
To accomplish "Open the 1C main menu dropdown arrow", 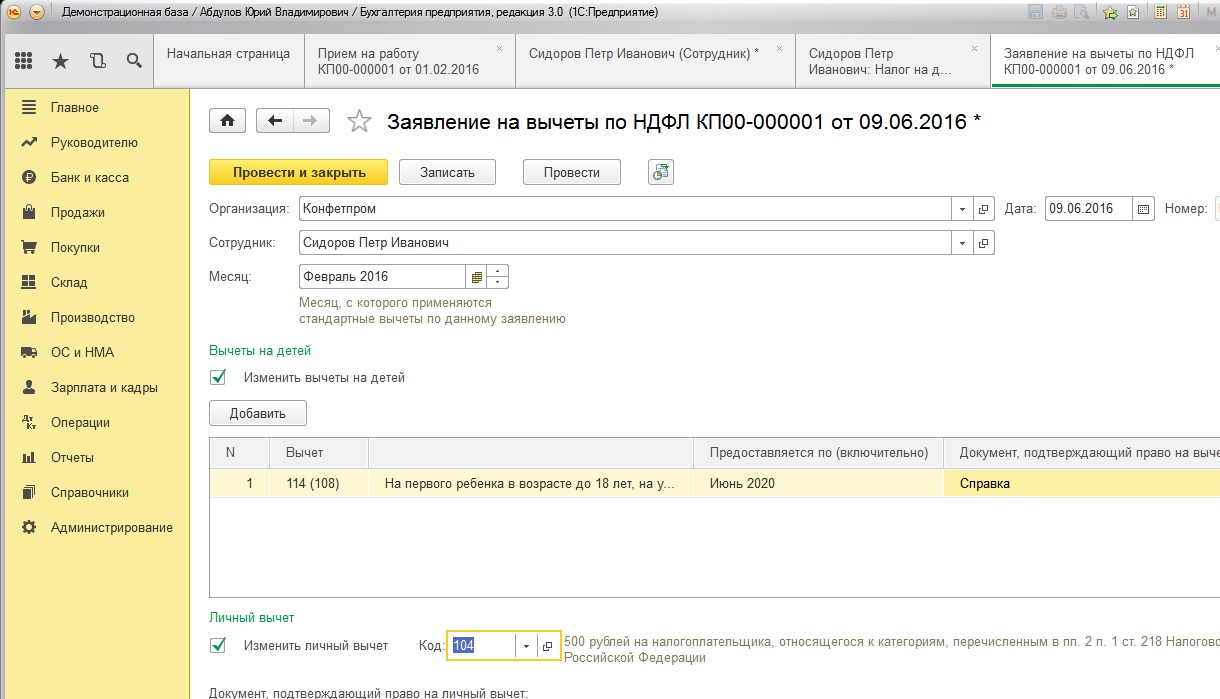I will click(37, 13).
